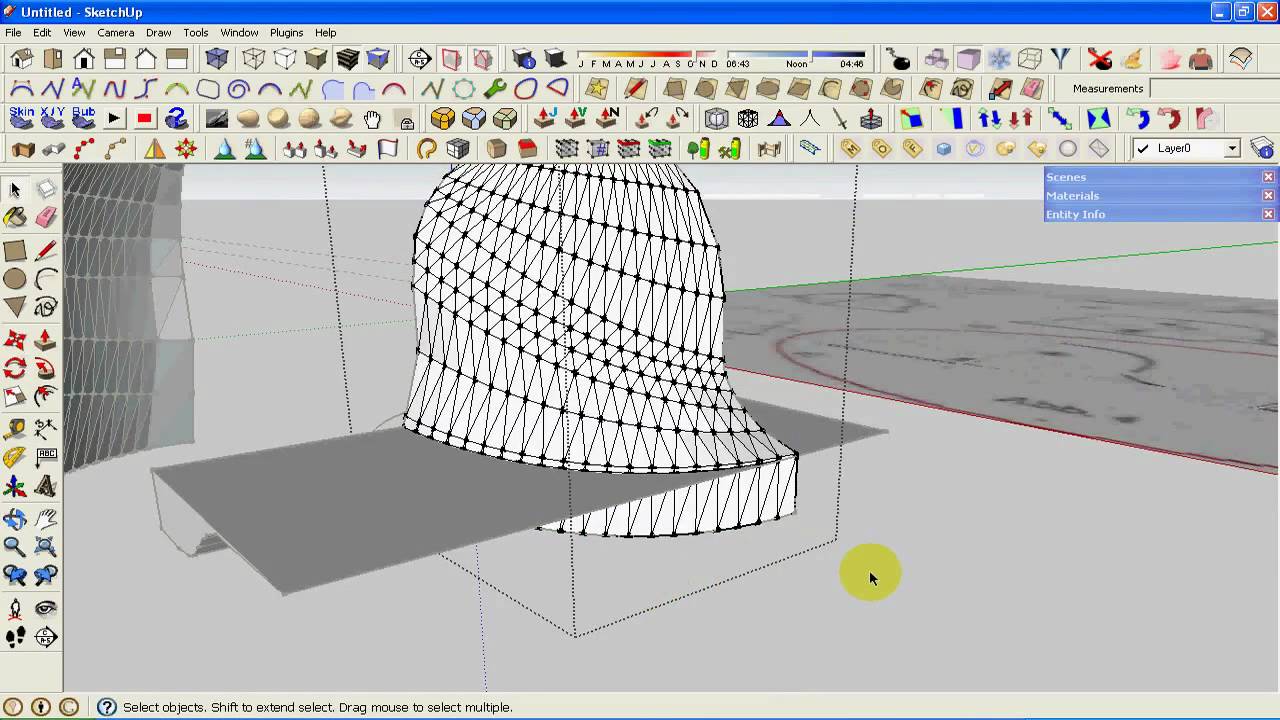The width and height of the screenshot is (1280, 720).
Task: Select the Circle drawing tool
Action: click(15, 279)
